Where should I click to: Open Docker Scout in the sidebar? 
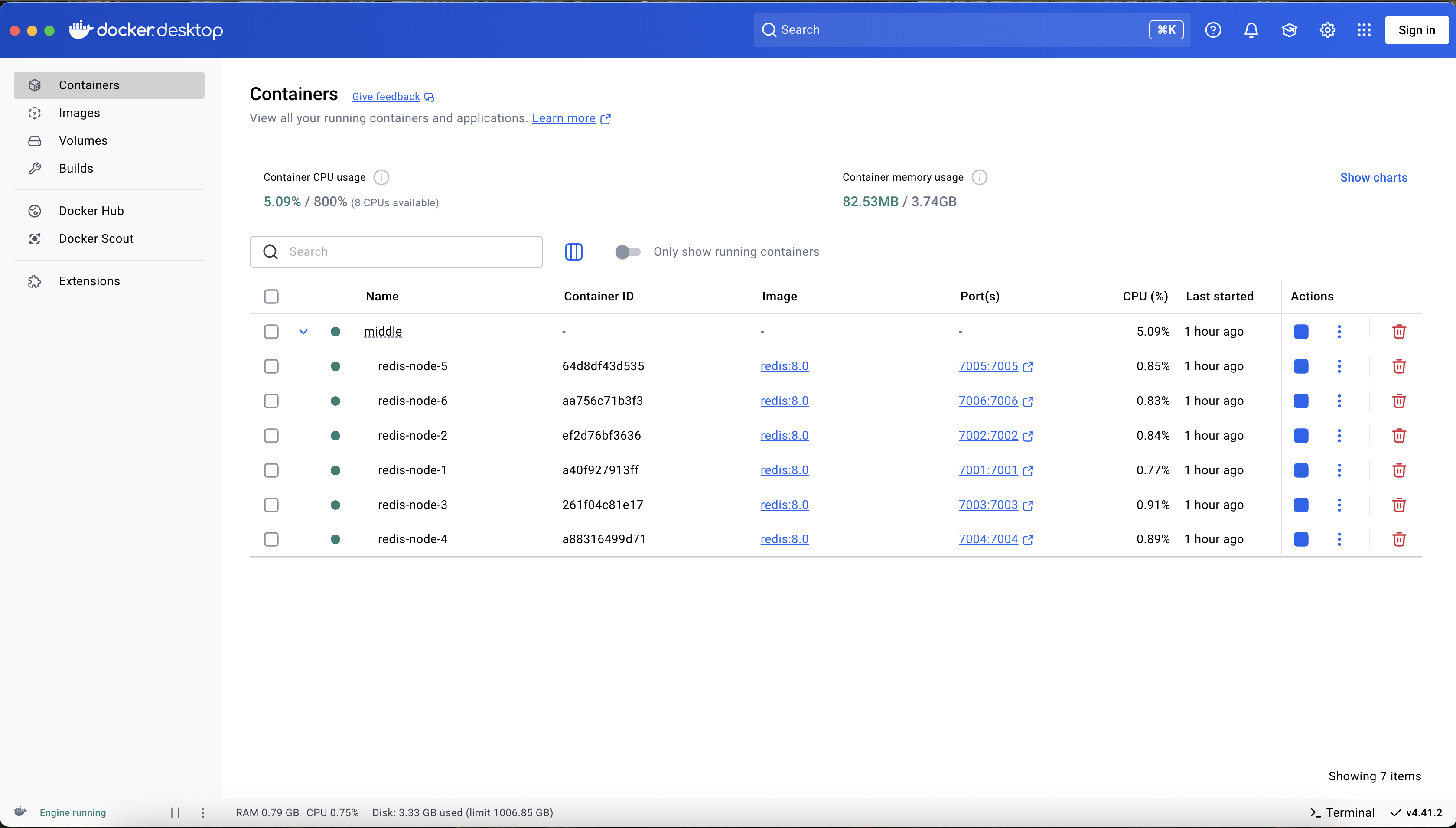point(96,239)
